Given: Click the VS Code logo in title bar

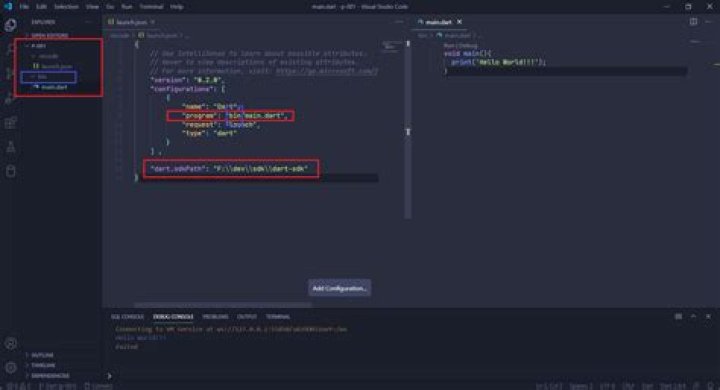Looking at the screenshot, I should click(x=8, y=6).
